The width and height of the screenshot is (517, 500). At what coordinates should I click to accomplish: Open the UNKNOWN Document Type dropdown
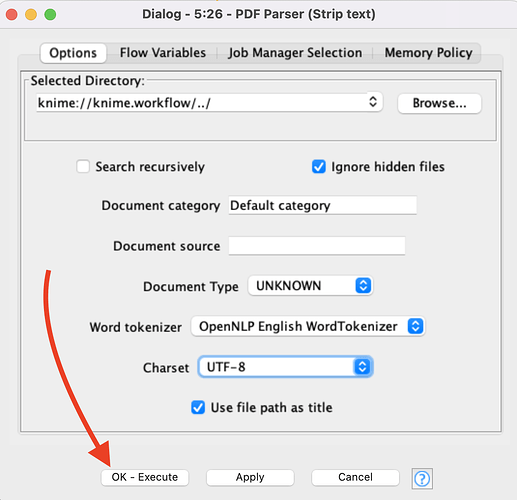pos(310,286)
